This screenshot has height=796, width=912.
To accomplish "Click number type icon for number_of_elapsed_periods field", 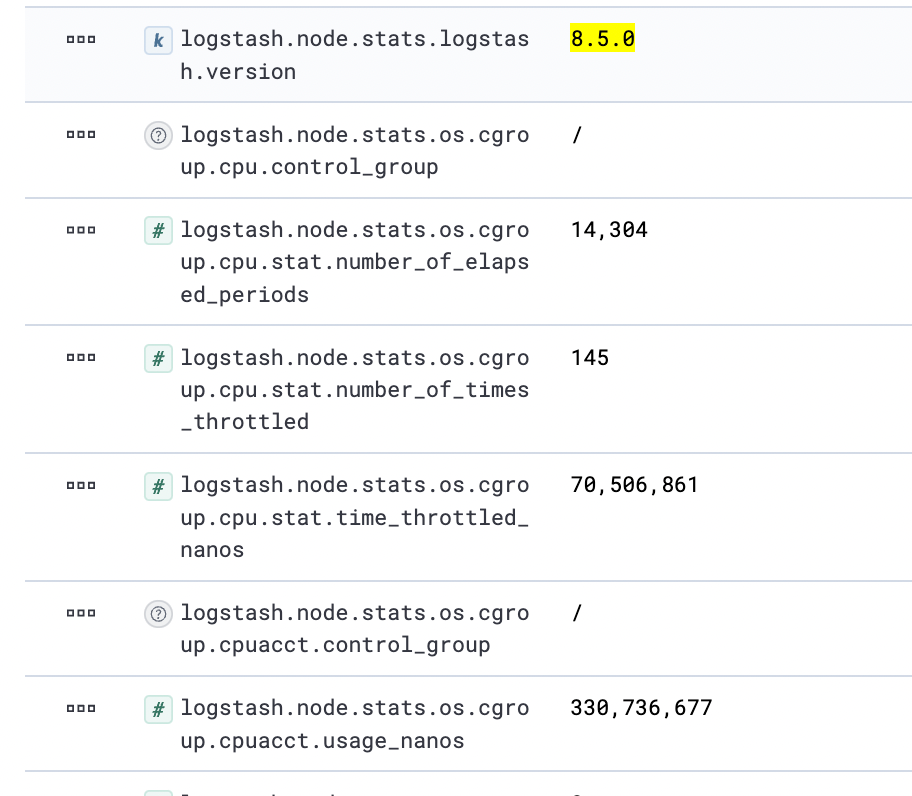I will pos(158,231).
